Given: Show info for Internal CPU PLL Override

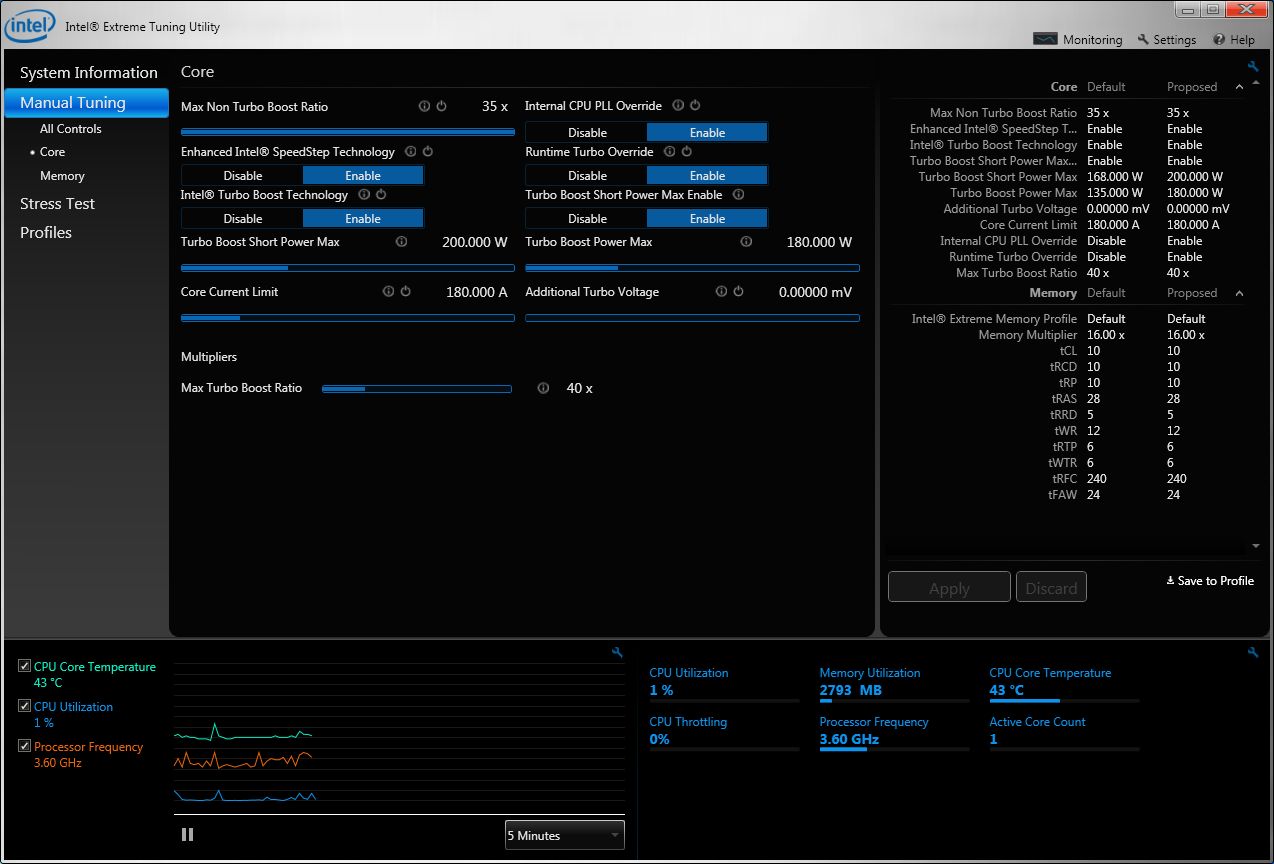Looking at the screenshot, I should pos(678,106).
